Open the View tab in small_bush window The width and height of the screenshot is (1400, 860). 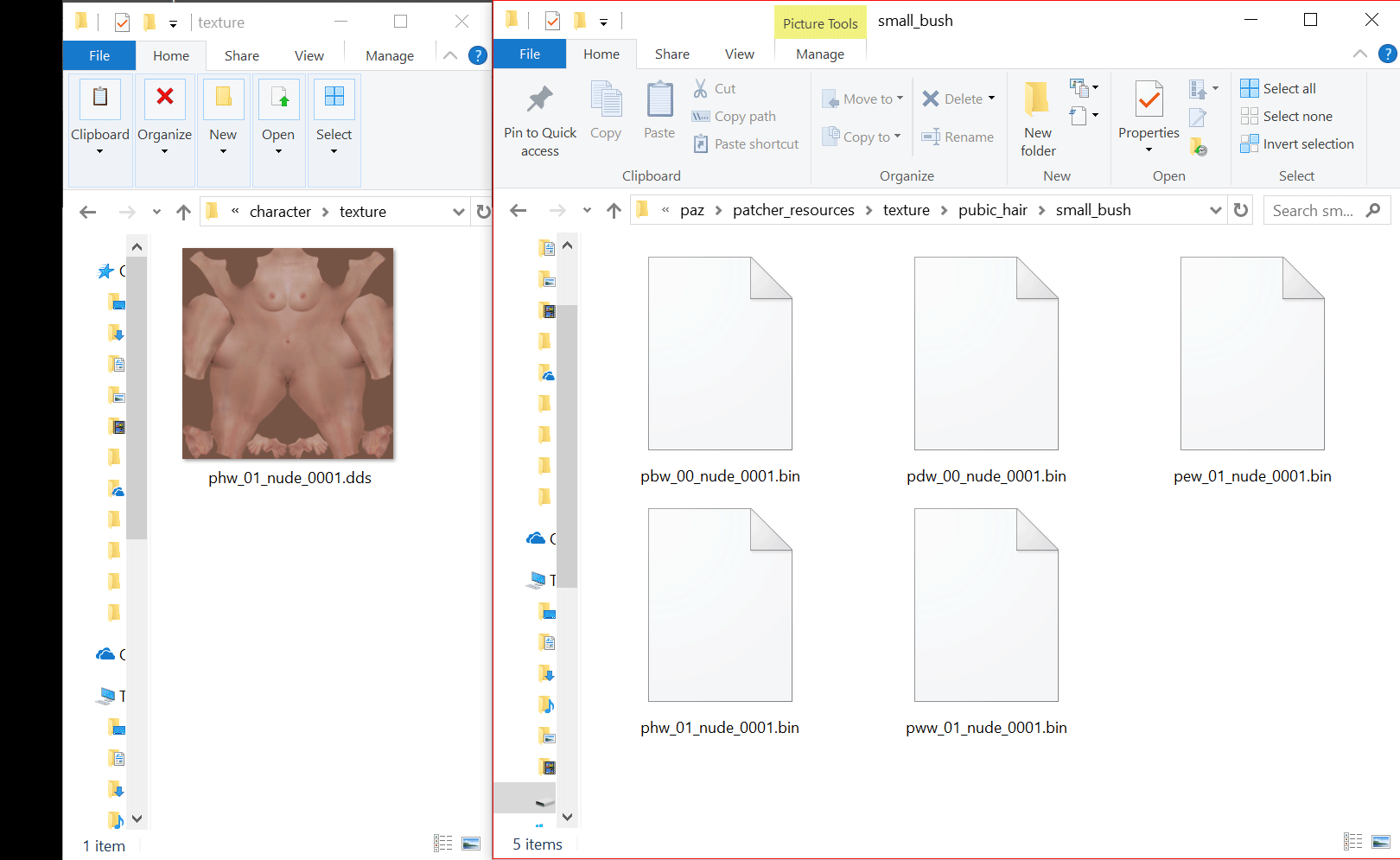(x=739, y=54)
